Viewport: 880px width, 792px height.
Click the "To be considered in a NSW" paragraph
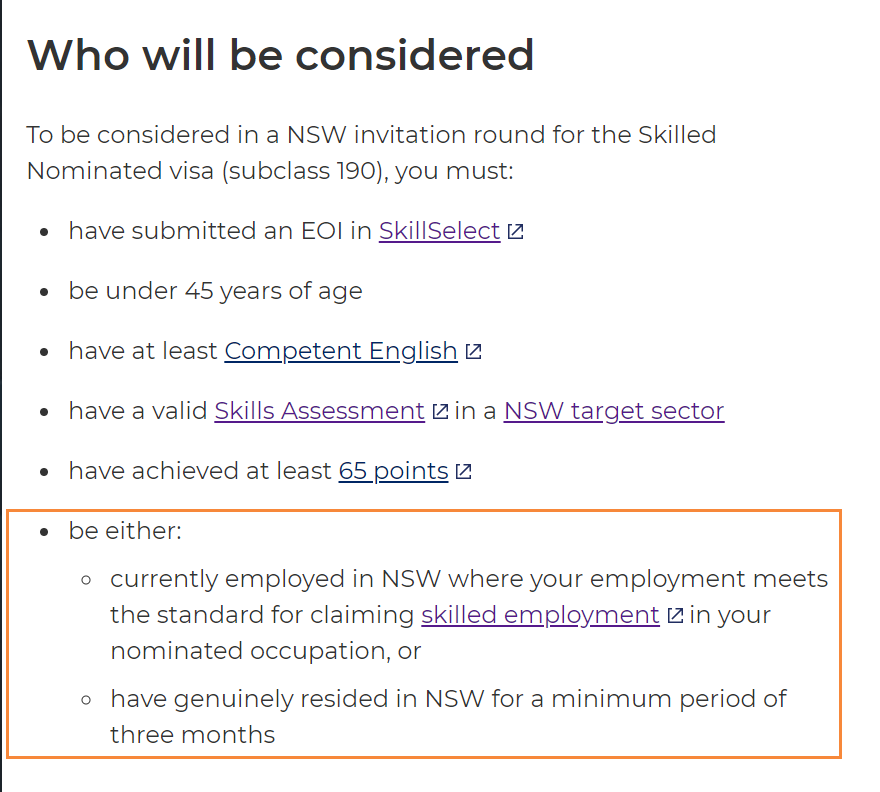371,135
